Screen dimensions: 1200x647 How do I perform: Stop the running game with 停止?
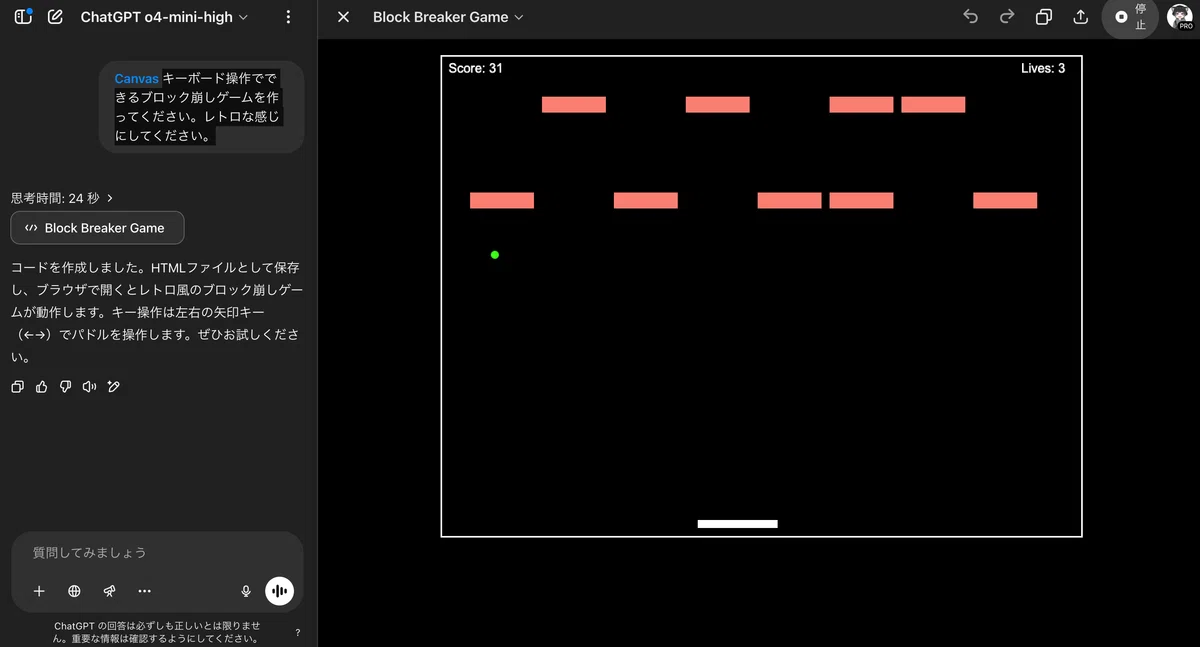click(1130, 17)
